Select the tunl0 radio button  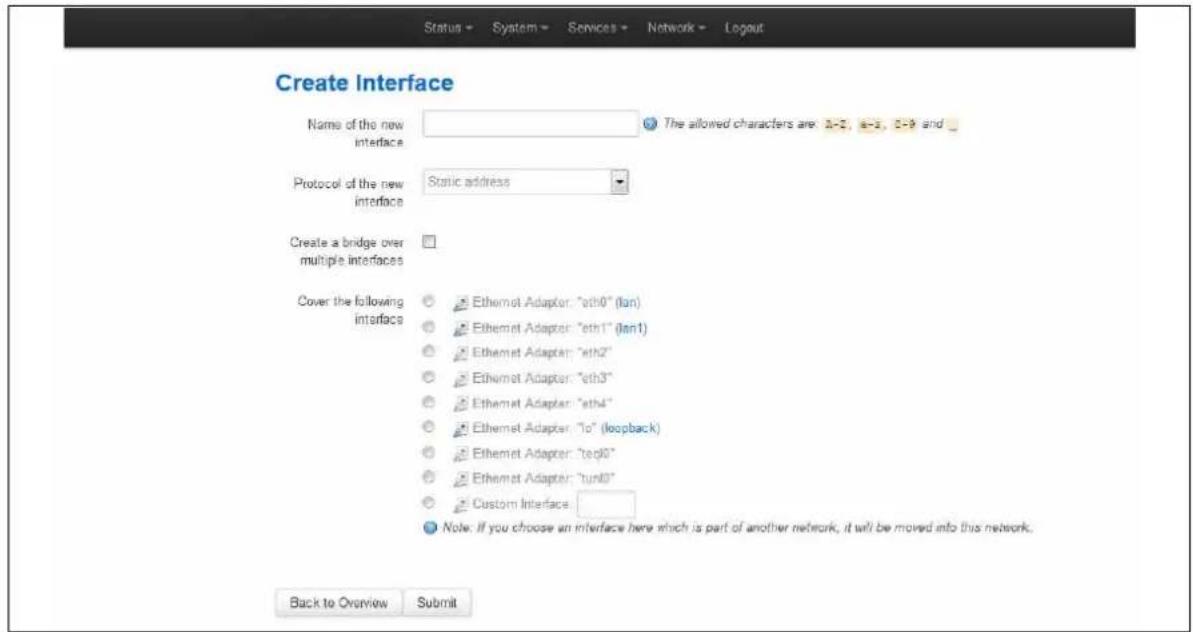coord(429,478)
